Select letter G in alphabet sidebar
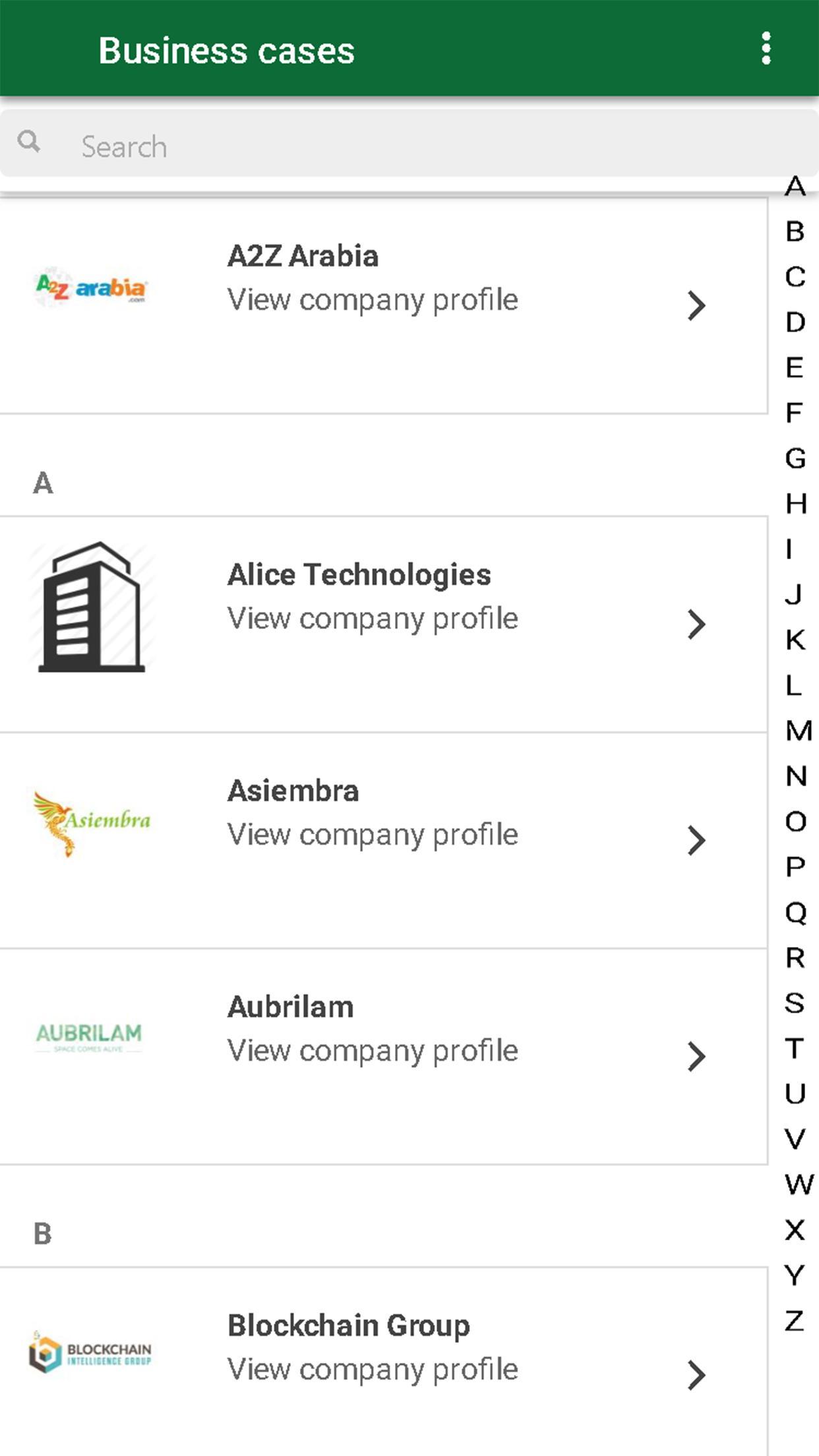 [795, 458]
